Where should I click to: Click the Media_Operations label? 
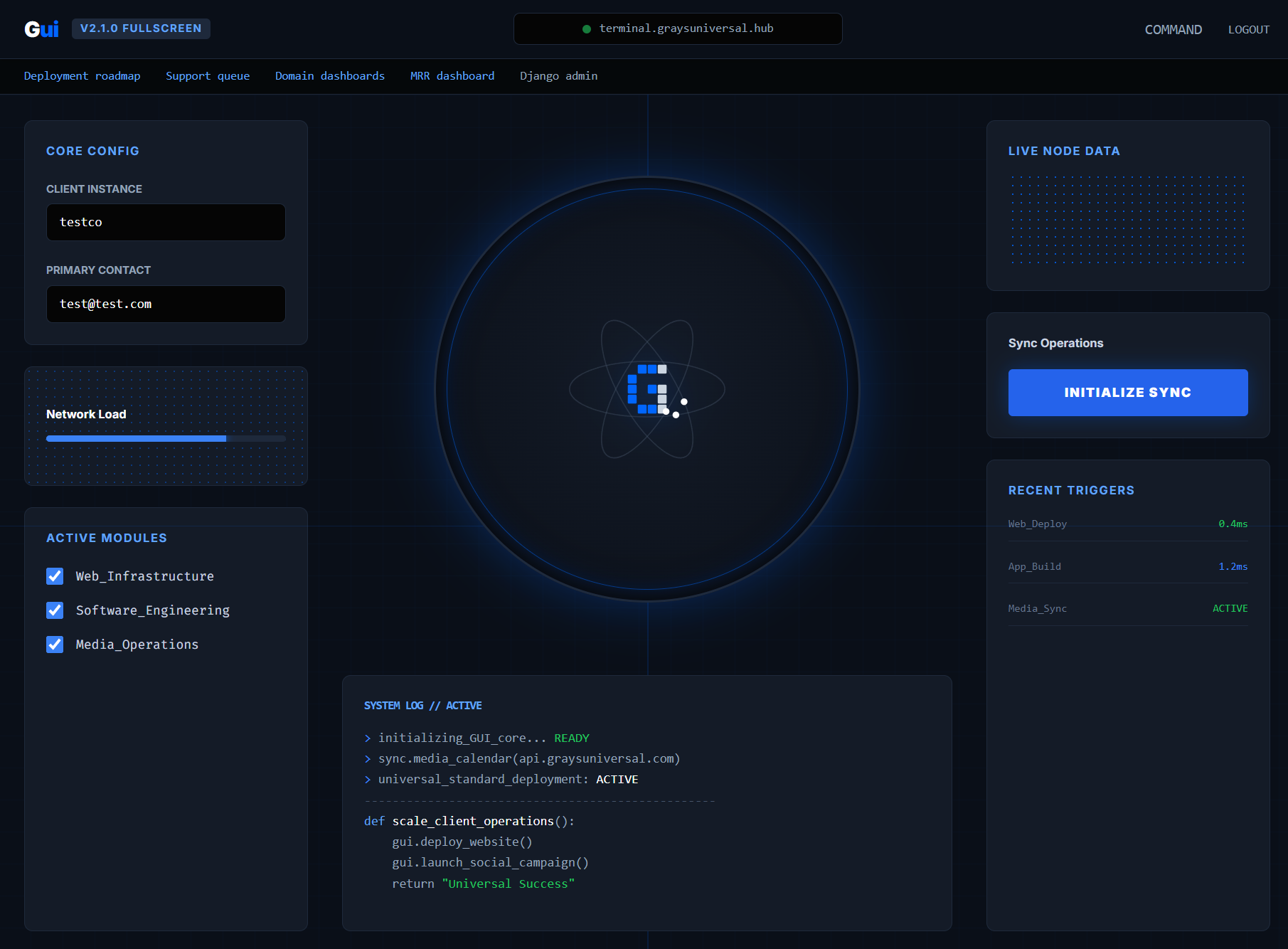137,645
